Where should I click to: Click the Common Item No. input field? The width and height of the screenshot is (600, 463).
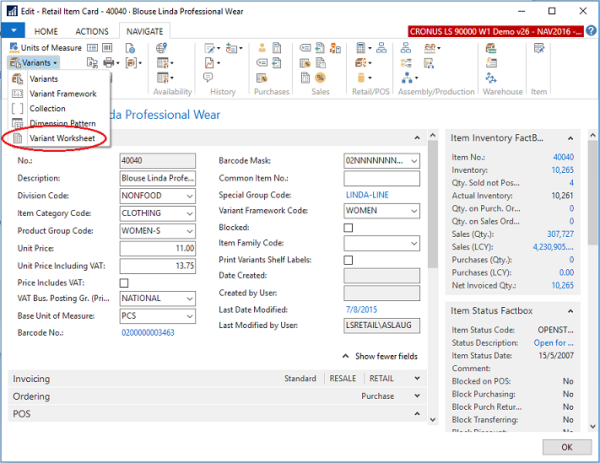[x=382, y=179]
